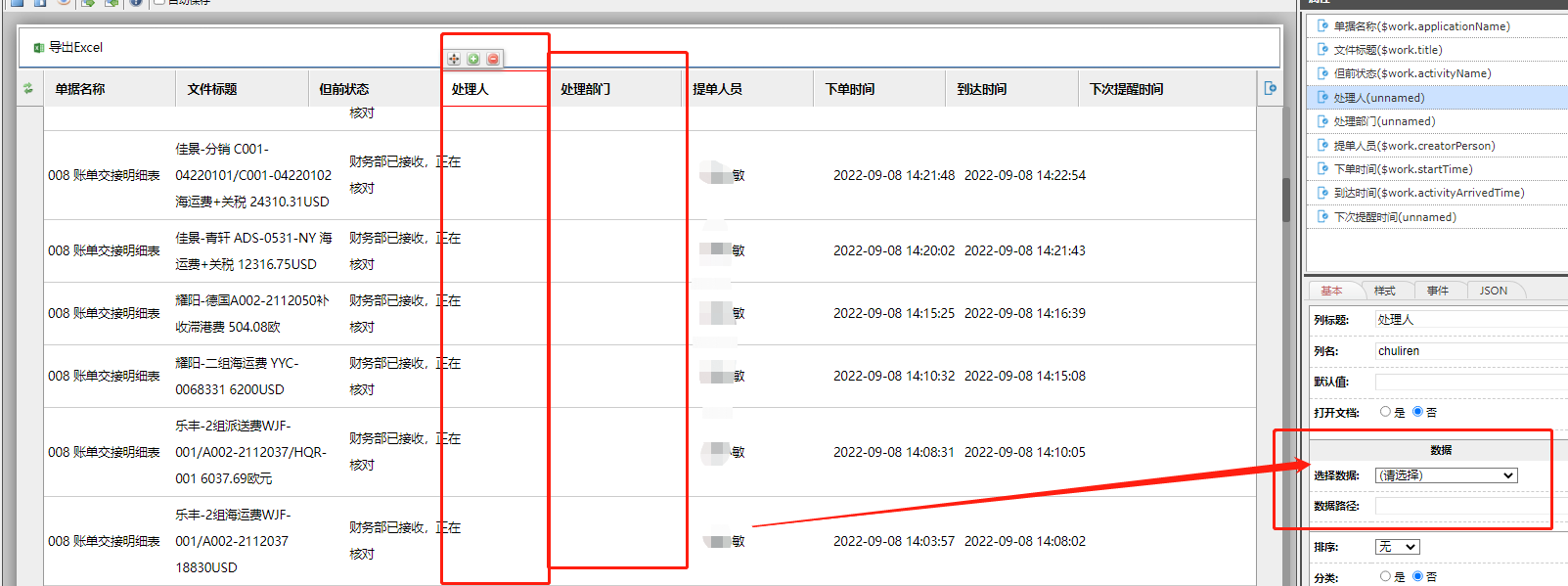The width and height of the screenshot is (1568, 586).
Task: Click the table's vertical scrollbar thumb
Action: coord(1286,200)
